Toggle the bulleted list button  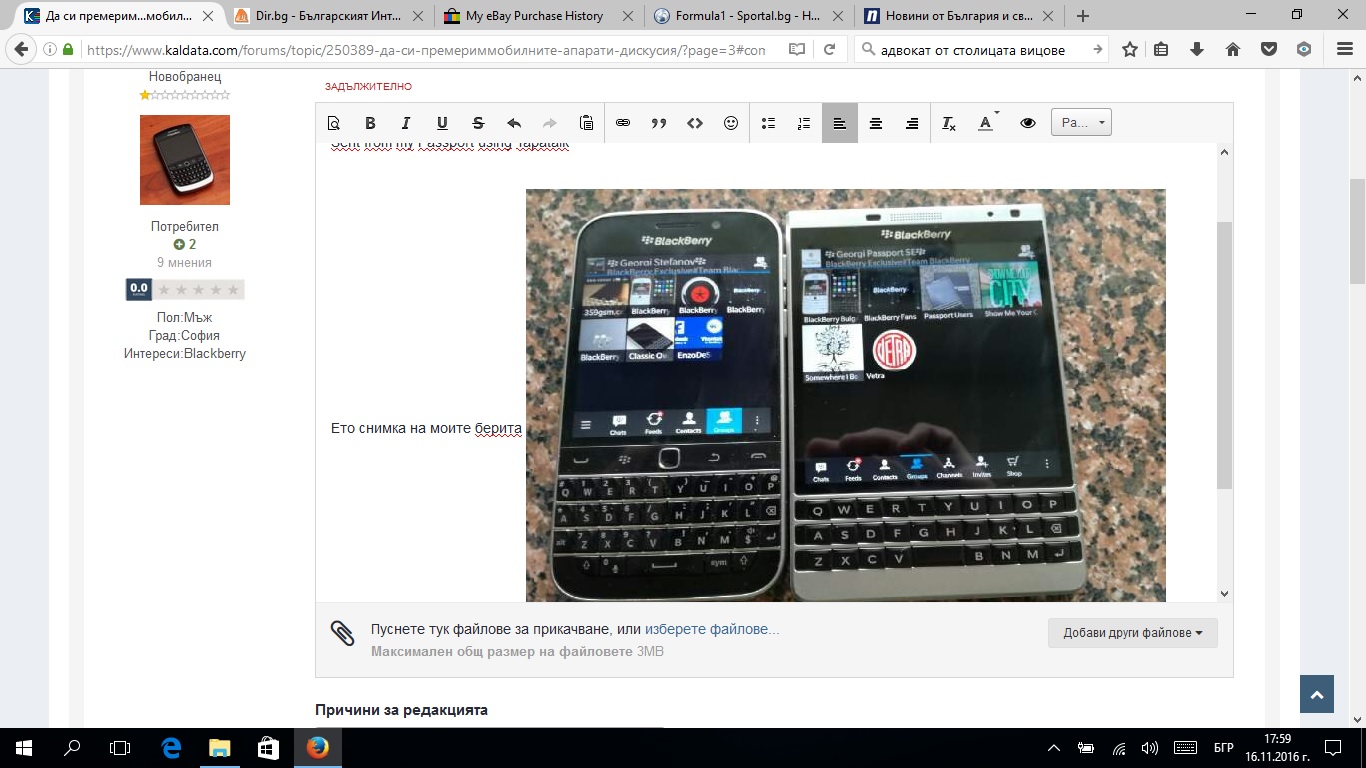point(768,123)
